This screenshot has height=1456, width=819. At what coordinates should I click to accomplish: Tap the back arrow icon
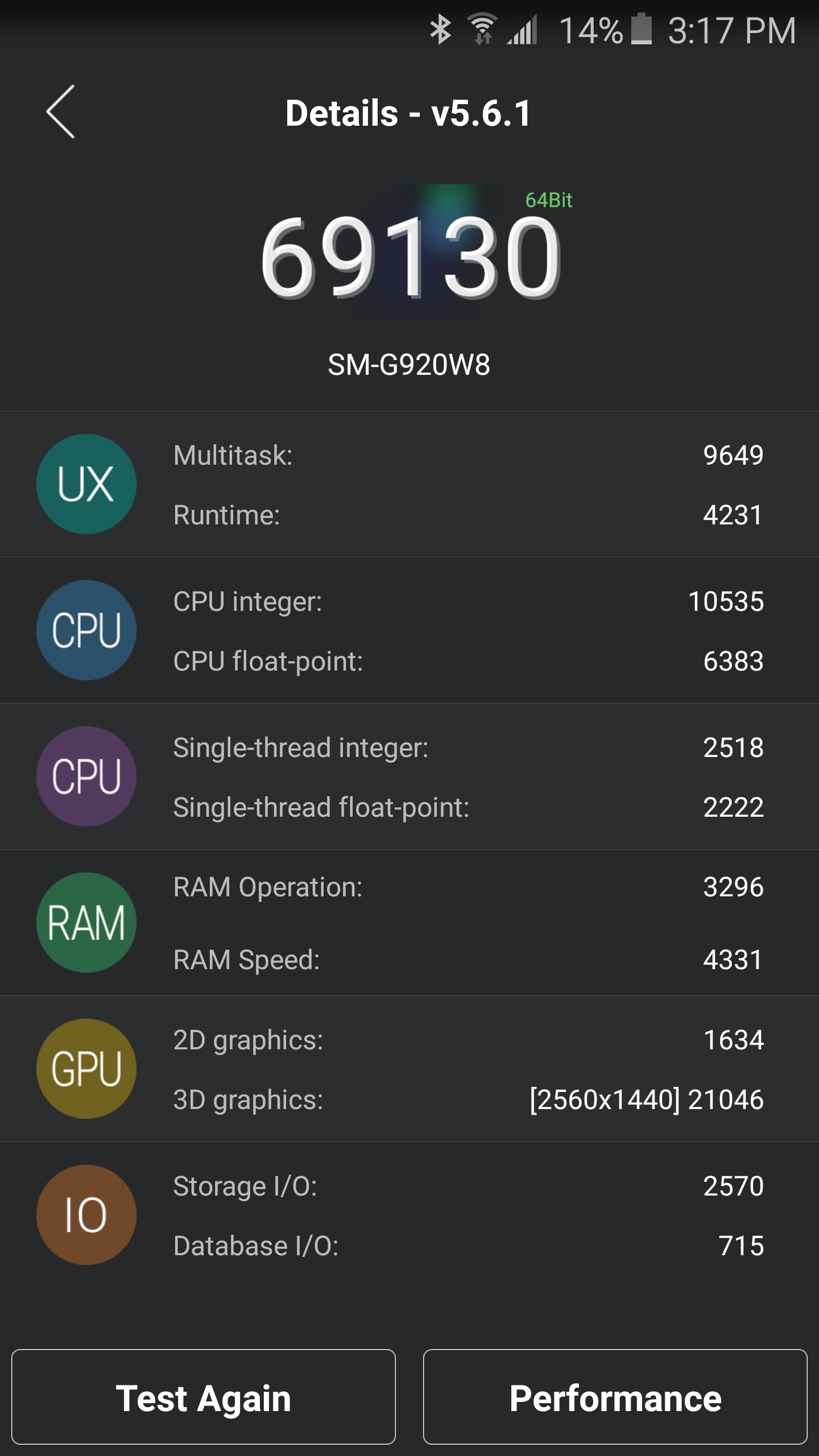(61, 112)
